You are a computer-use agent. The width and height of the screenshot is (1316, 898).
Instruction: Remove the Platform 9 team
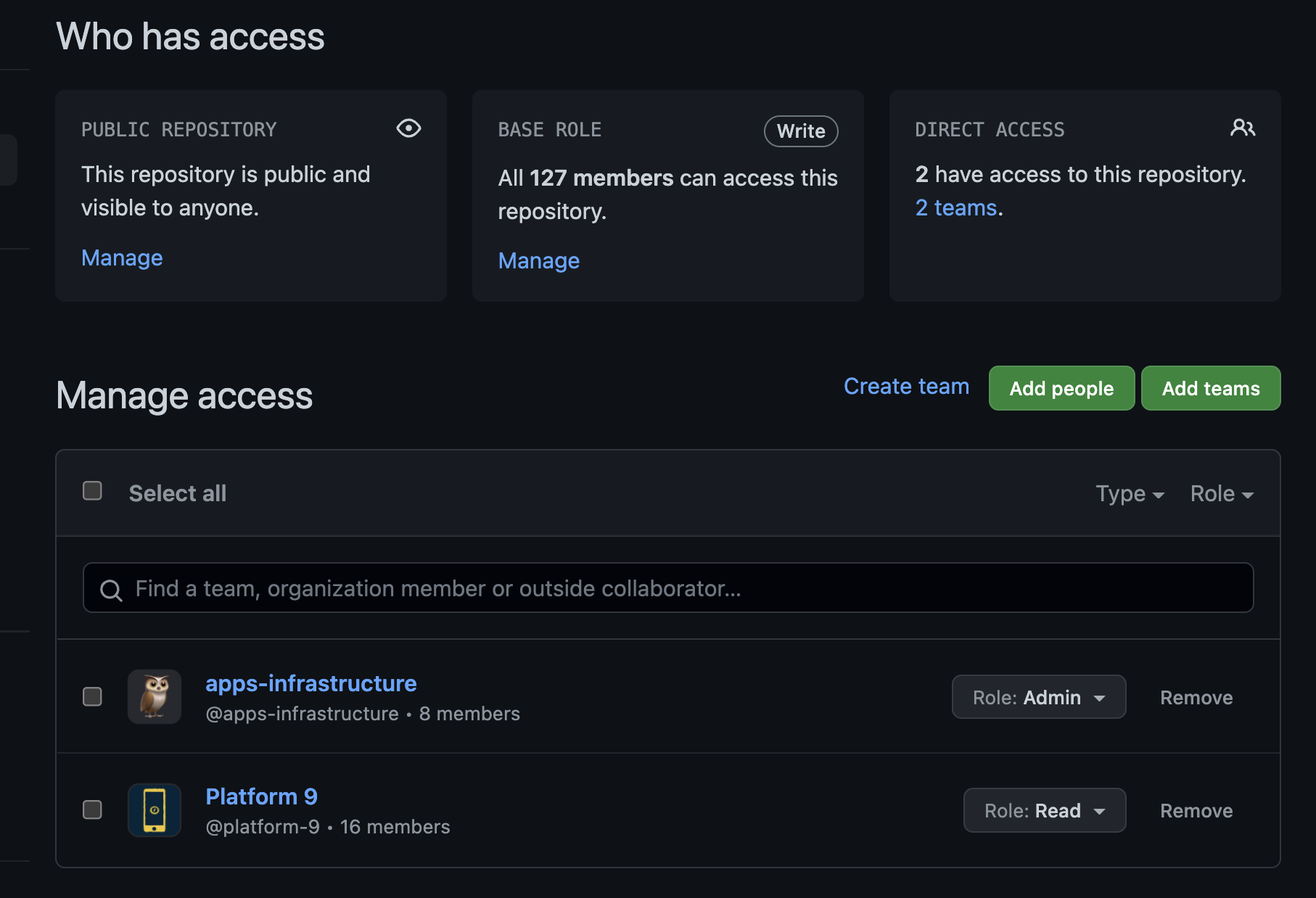(x=1196, y=811)
